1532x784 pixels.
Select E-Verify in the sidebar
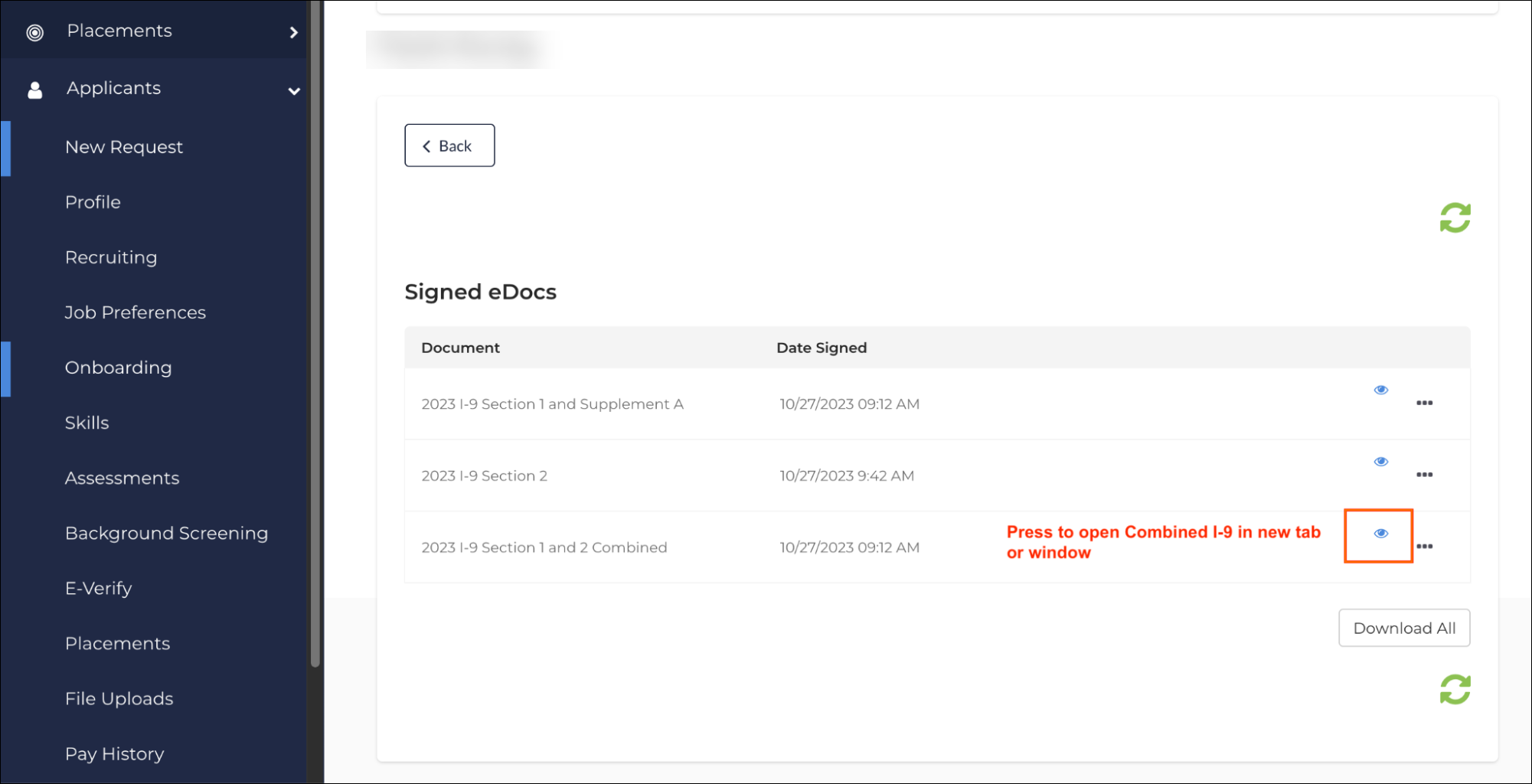coord(98,588)
